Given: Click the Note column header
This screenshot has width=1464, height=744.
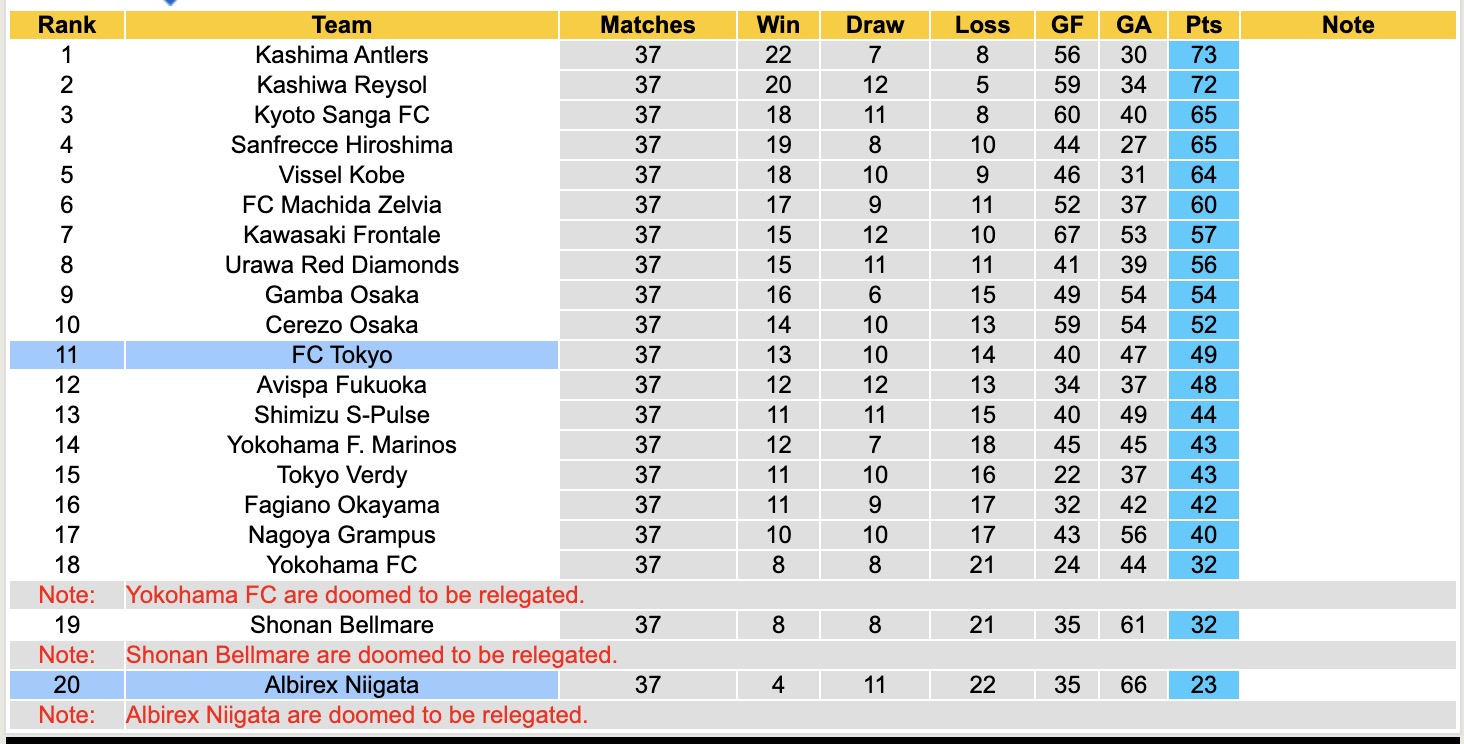Looking at the screenshot, I should pyautogui.click(x=1347, y=25).
